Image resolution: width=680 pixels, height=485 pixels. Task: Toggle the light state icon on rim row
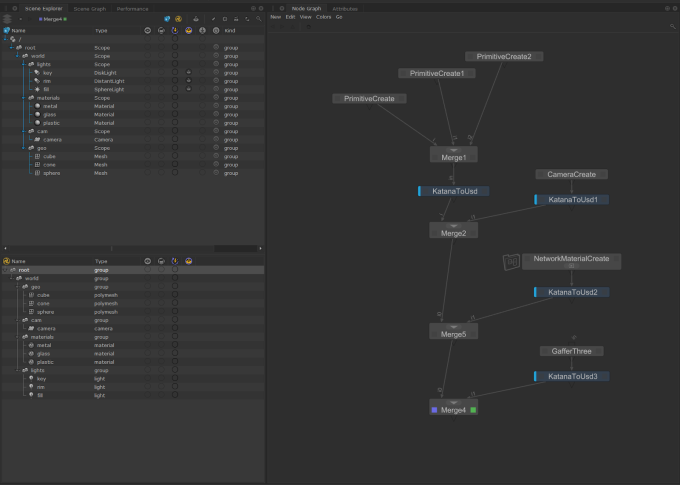click(188, 81)
